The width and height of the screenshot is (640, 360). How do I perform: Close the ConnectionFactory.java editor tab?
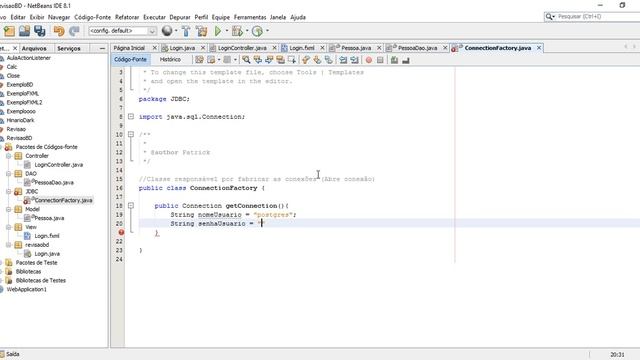[539, 48]
